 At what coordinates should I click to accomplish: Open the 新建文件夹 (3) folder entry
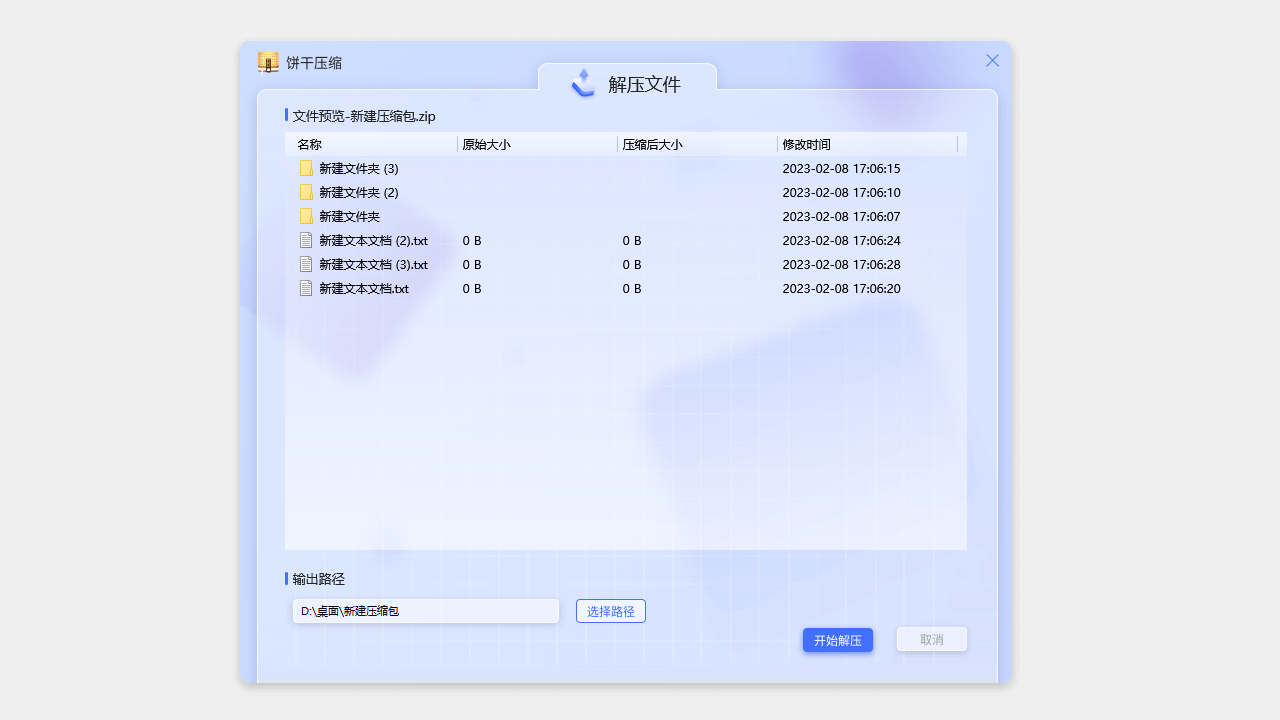coord(358,168)
